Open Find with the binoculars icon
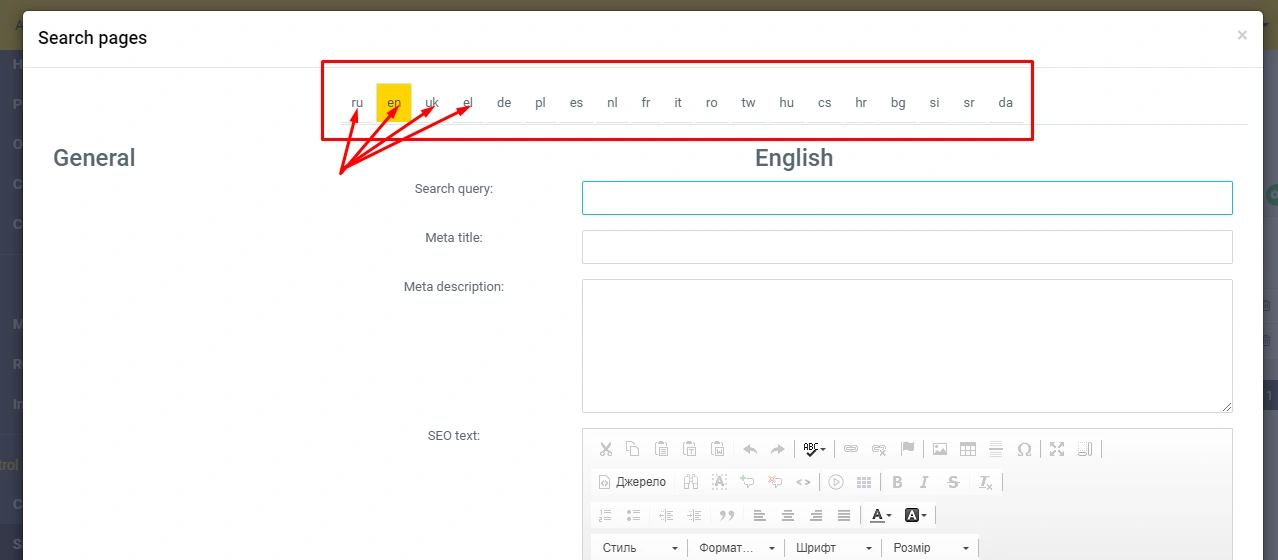 [691, 482]
